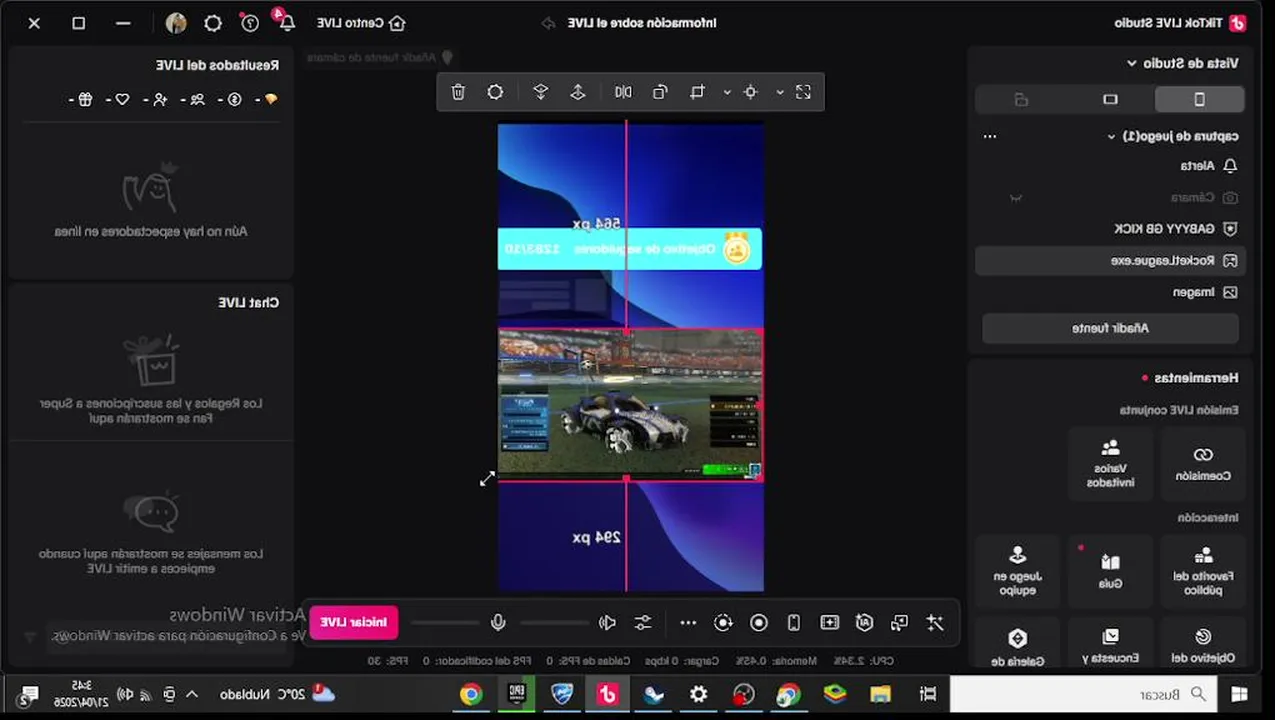Click the Windows search box Buscar
The image size is (1275, 720).
tap(1084, 694)
